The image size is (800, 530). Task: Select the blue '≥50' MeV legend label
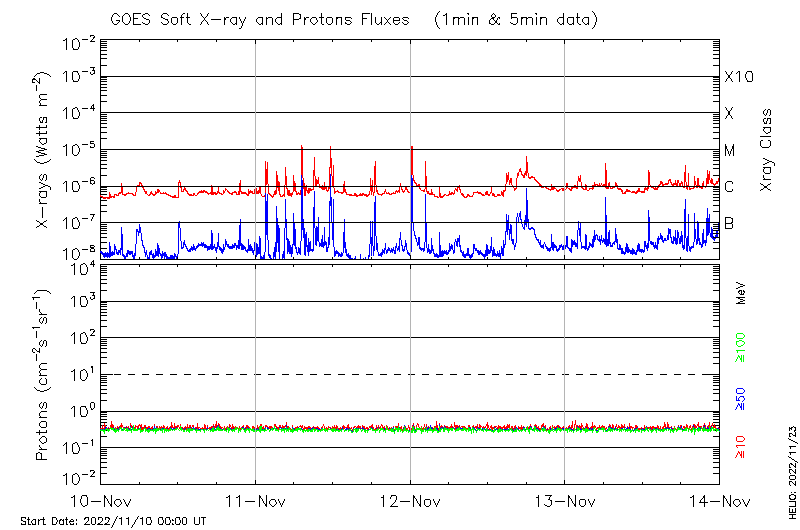pos(741,397)
